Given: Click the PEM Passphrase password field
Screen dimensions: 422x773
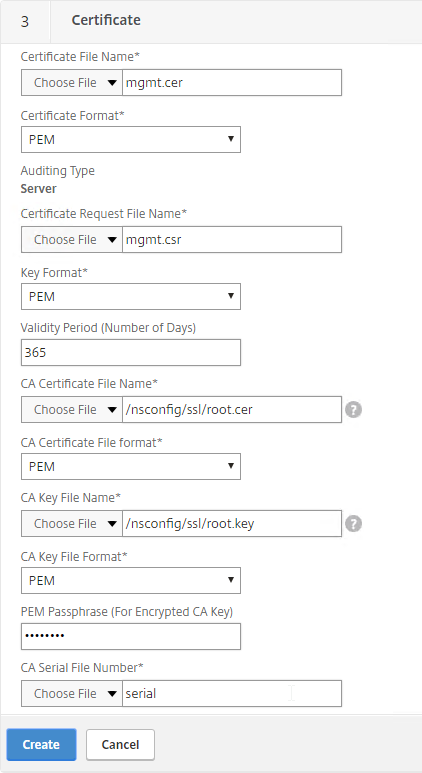Looking at the screenshot, I should 131,636.
